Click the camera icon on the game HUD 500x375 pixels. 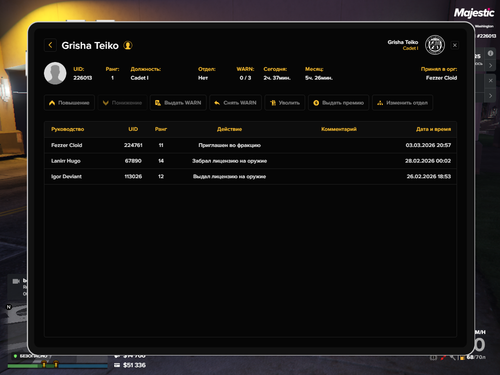click(x=16, y=281)
